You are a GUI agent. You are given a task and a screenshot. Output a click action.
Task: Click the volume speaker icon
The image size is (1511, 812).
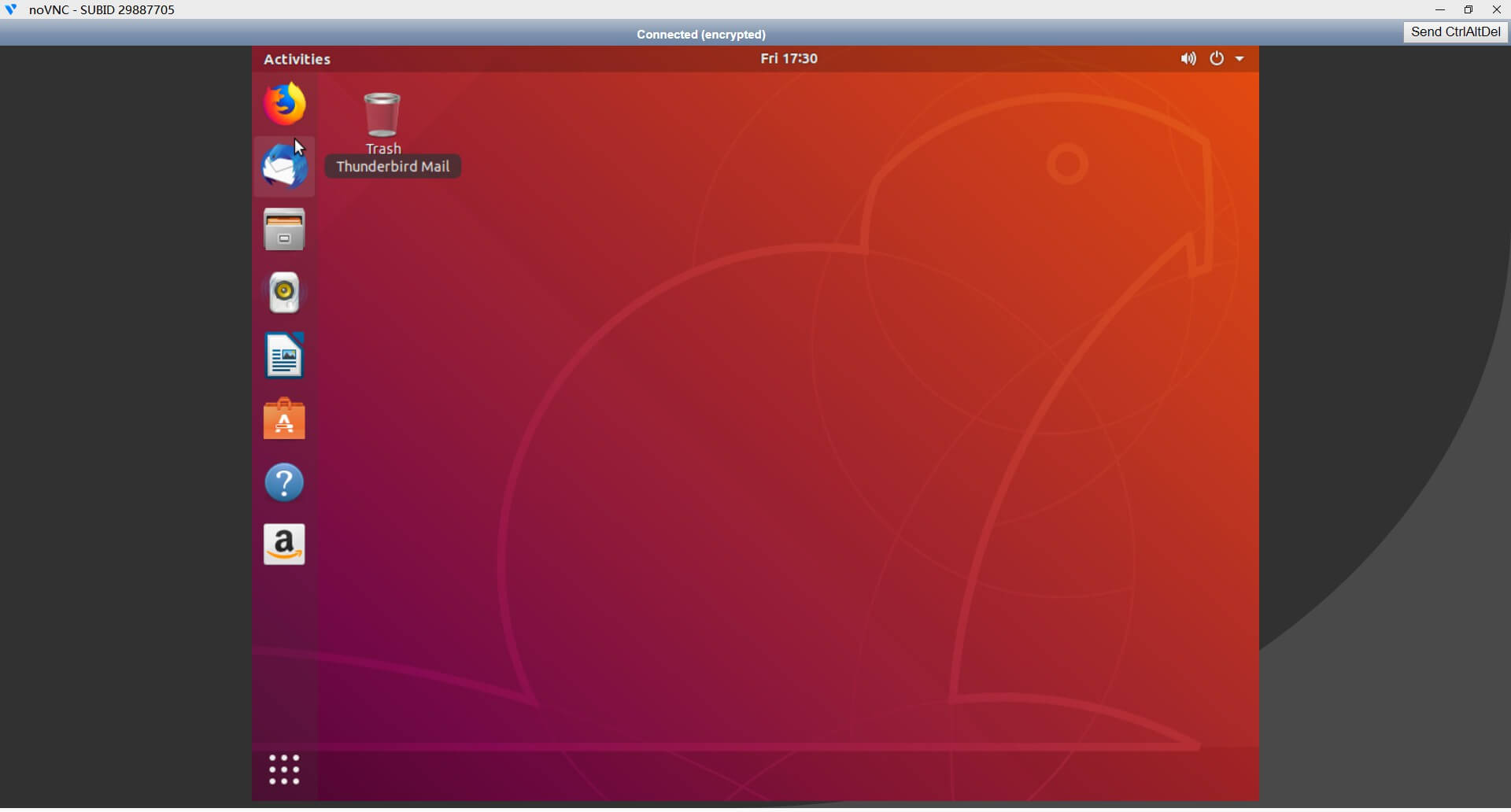pyautogui.click(x=1188, y=59)
